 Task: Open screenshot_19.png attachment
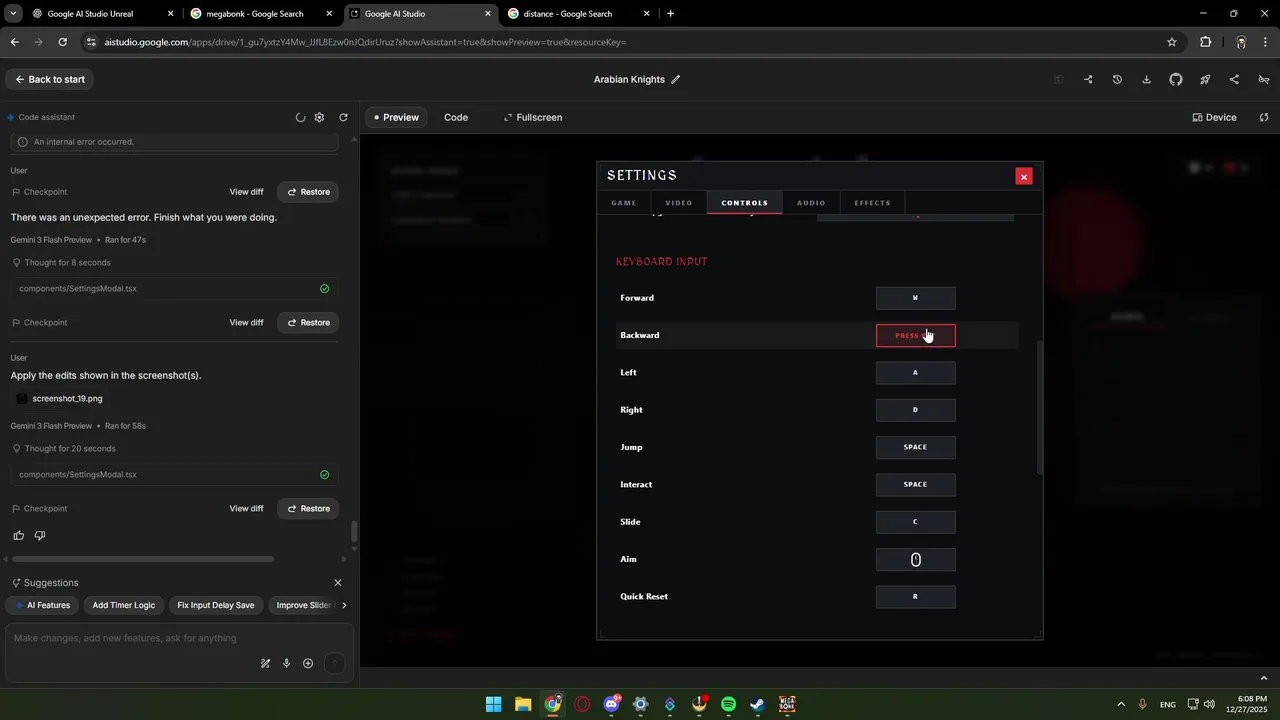click(60, 398)
